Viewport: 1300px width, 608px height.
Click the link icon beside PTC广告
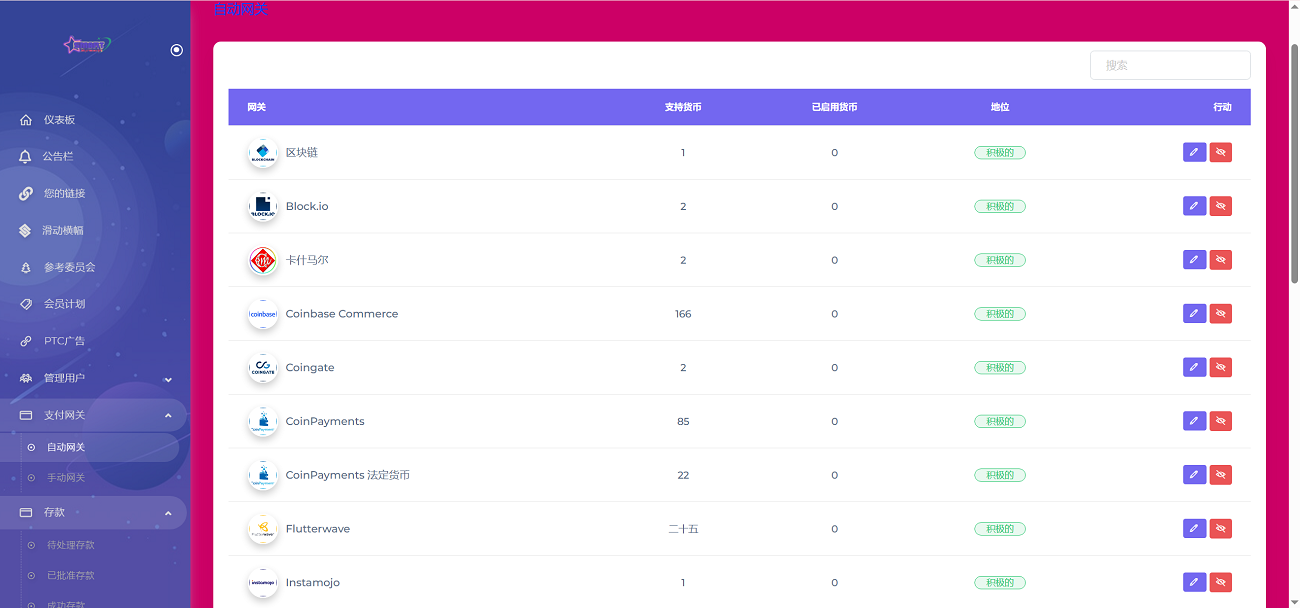click(x=26, y=341)
